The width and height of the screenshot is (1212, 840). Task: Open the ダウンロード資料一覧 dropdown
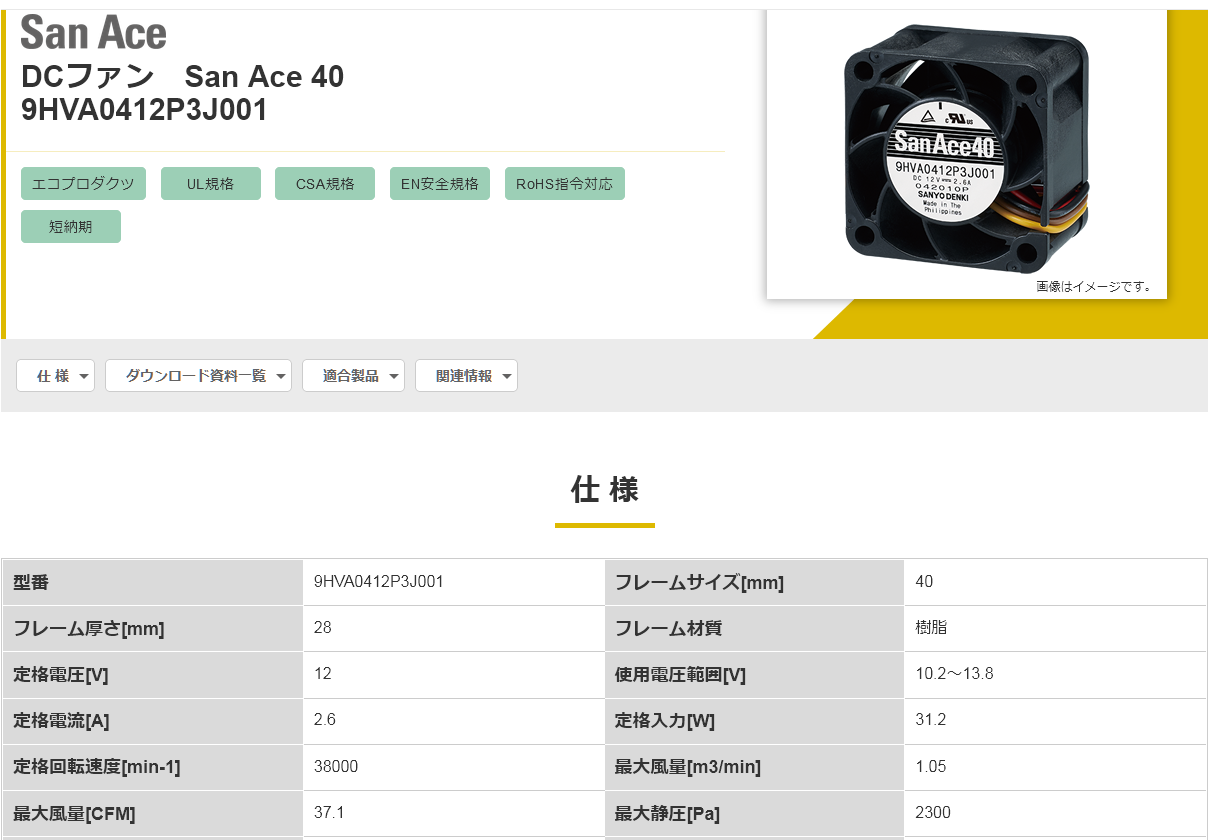198,376
